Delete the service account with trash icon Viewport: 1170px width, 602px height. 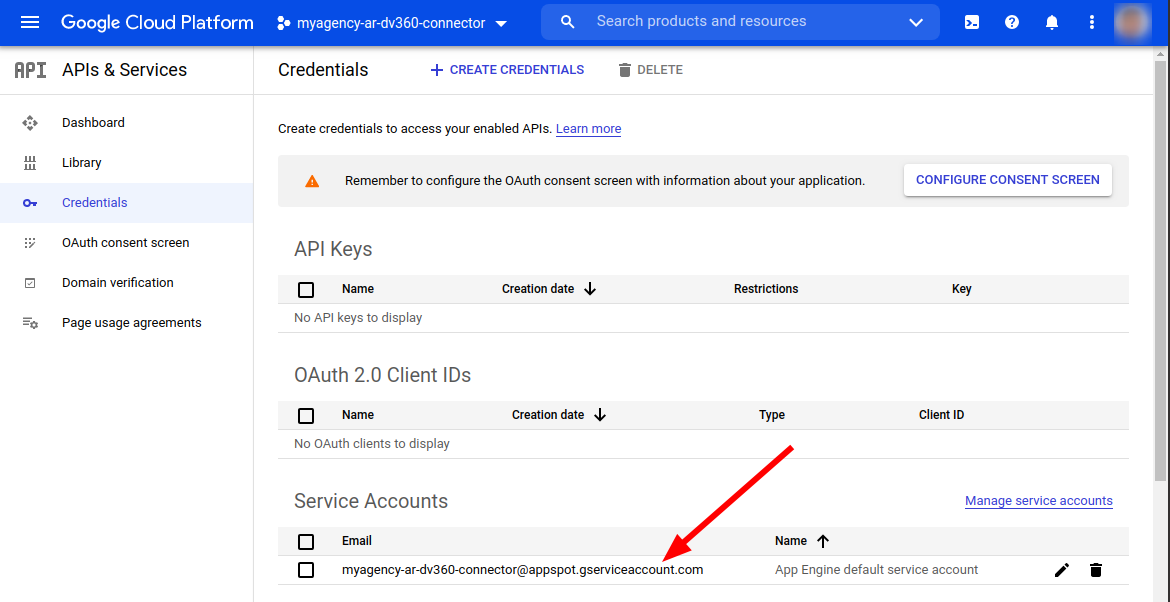[1095, 570]
